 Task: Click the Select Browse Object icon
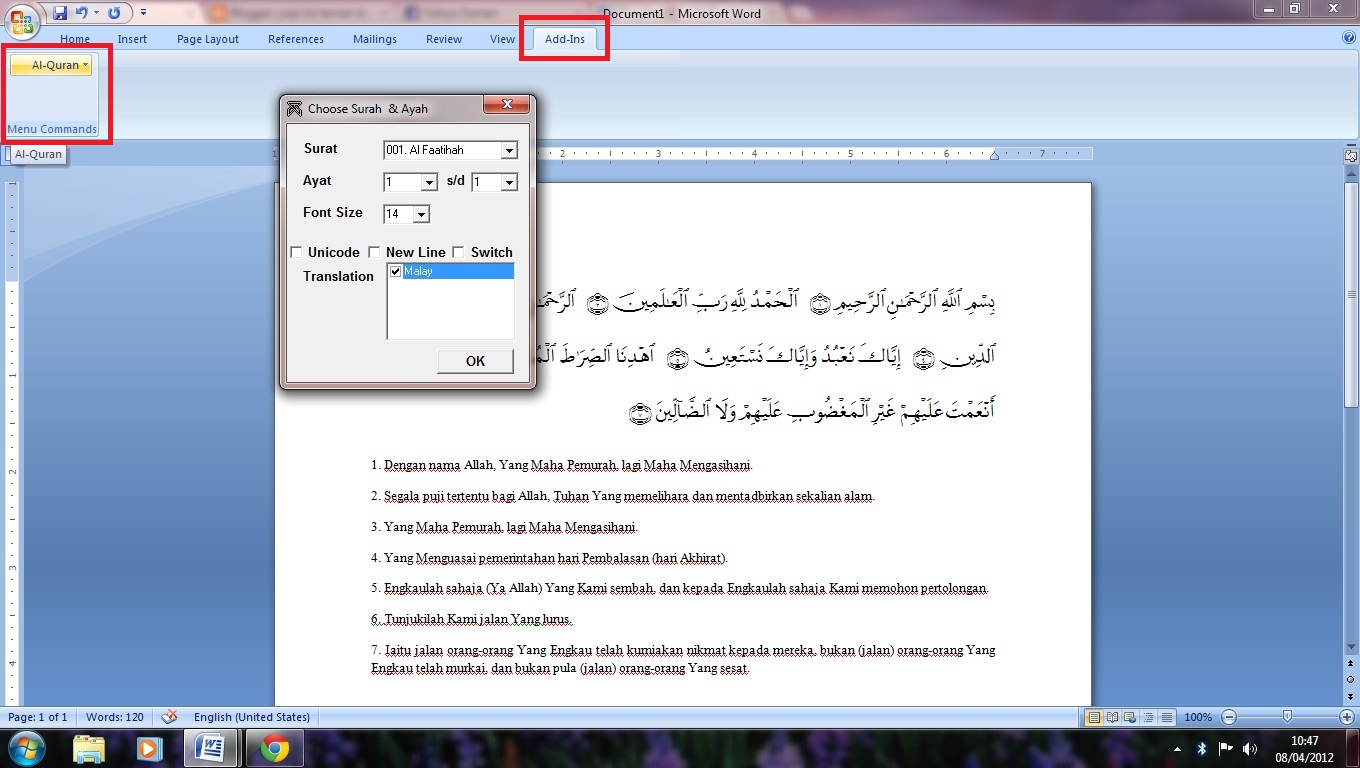[x=1351, y=680]
